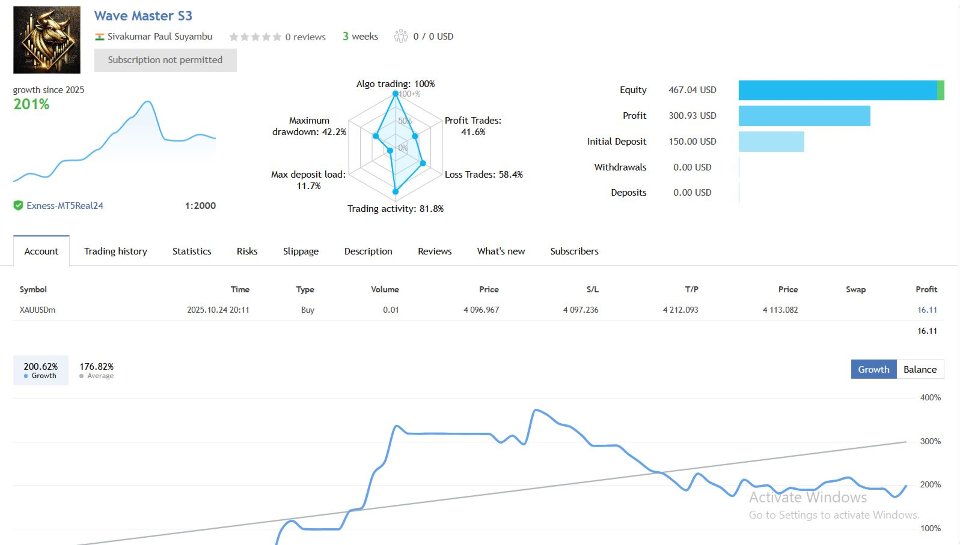960x545 pixels.
Task: Open the Exness-MT5Real24 broker link
Action: 65,206
